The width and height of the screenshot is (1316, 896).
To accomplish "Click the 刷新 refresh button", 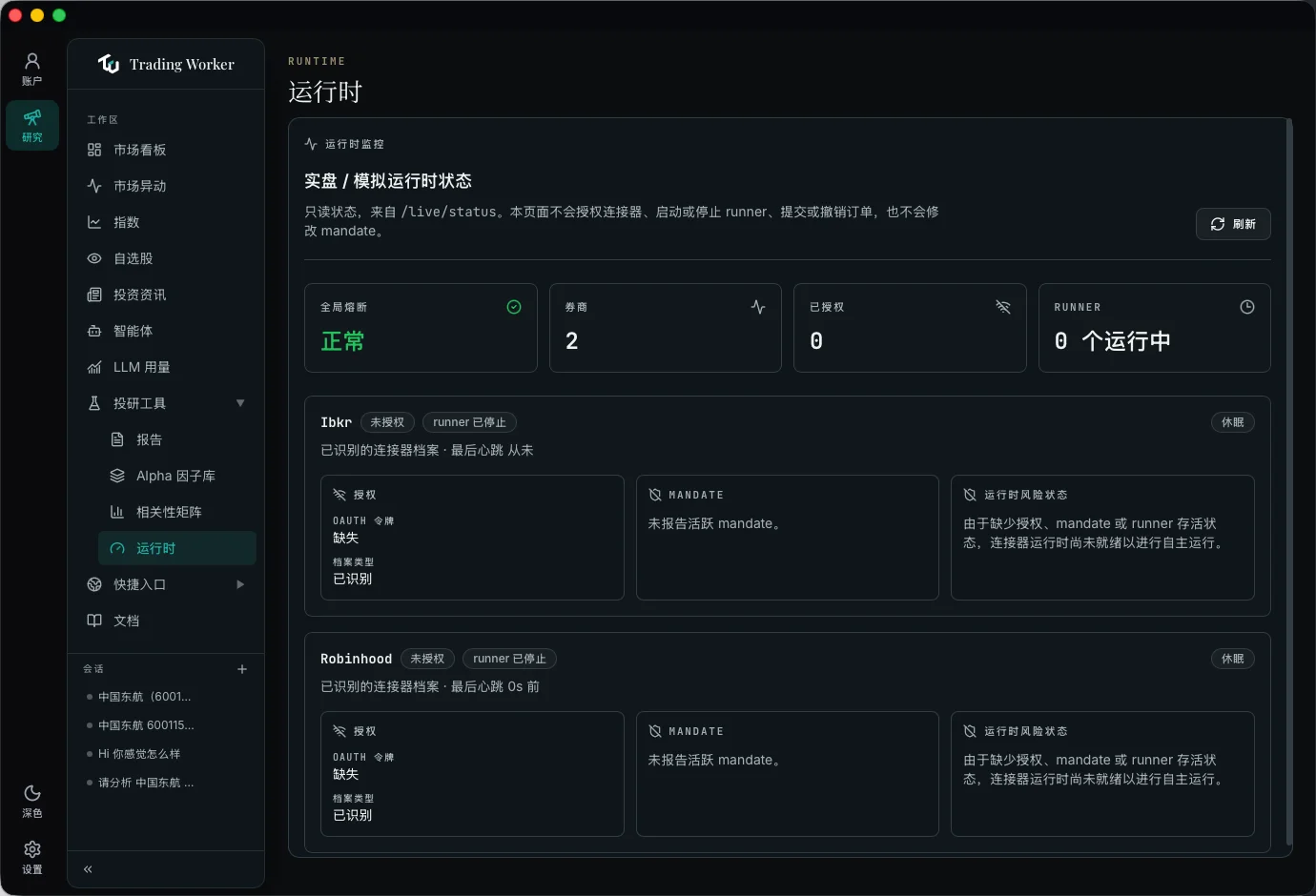I will click(x=1233, y=224).
